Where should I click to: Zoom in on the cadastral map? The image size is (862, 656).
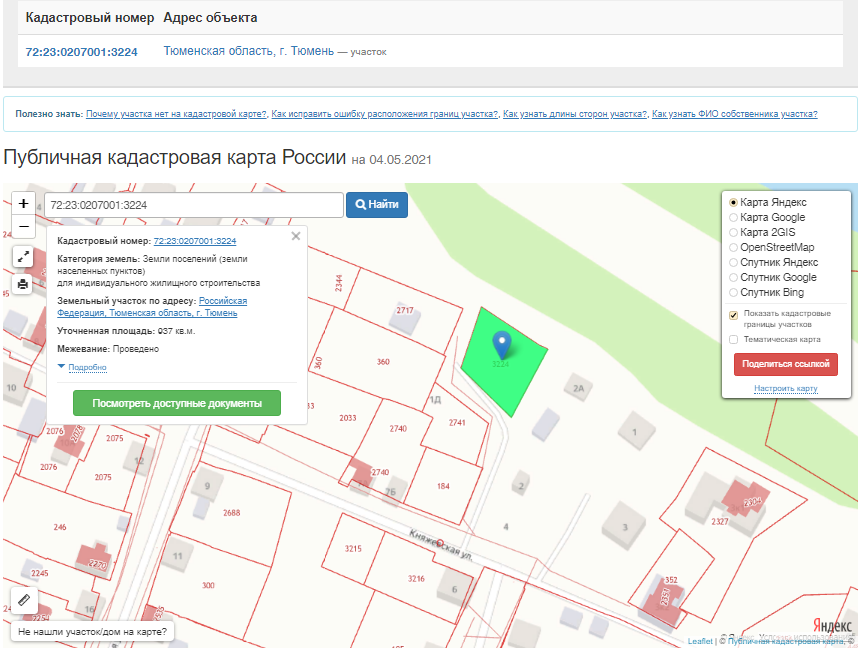(x=24, y=204)
